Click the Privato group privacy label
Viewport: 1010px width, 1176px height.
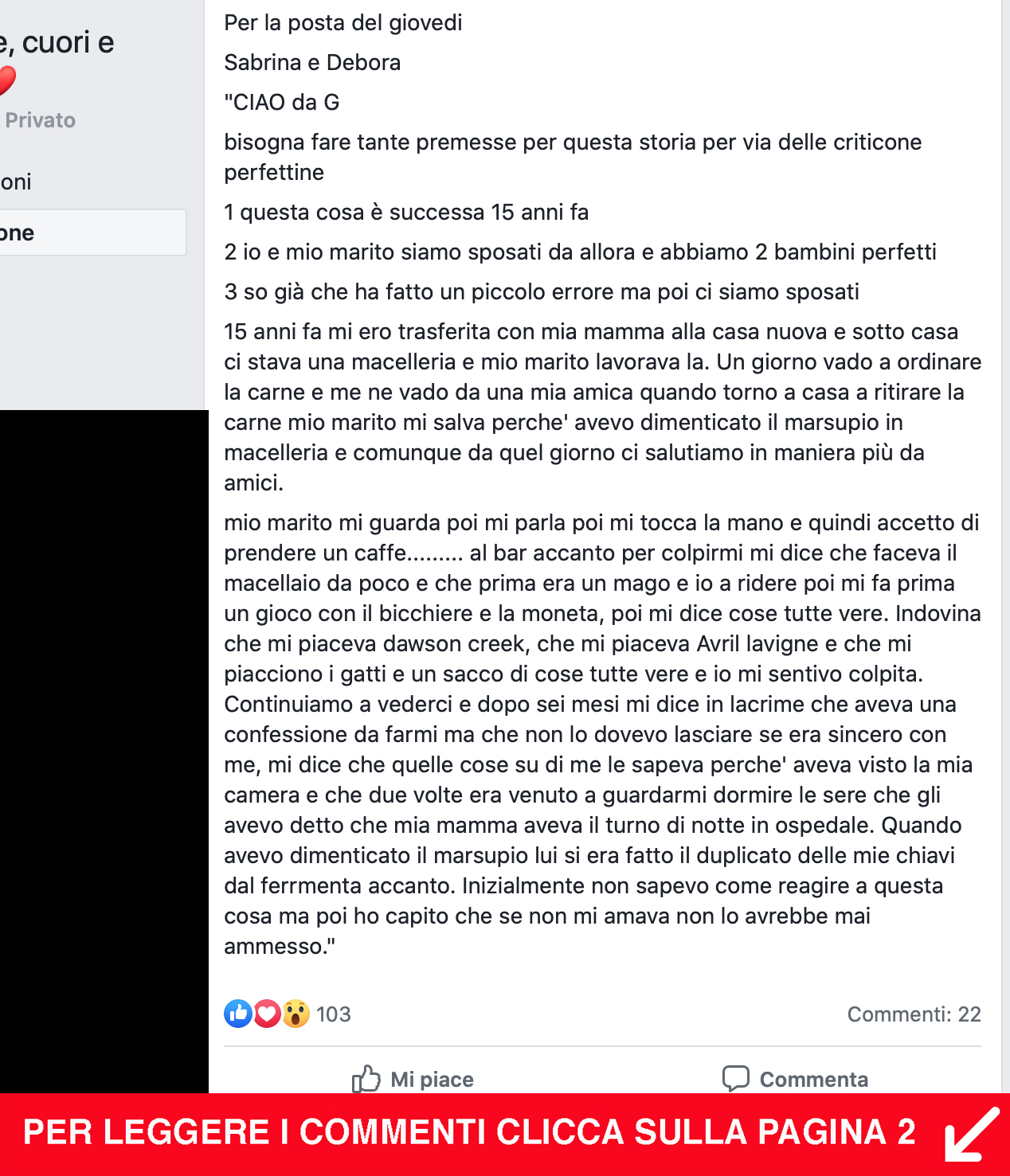tap(40, 120)
